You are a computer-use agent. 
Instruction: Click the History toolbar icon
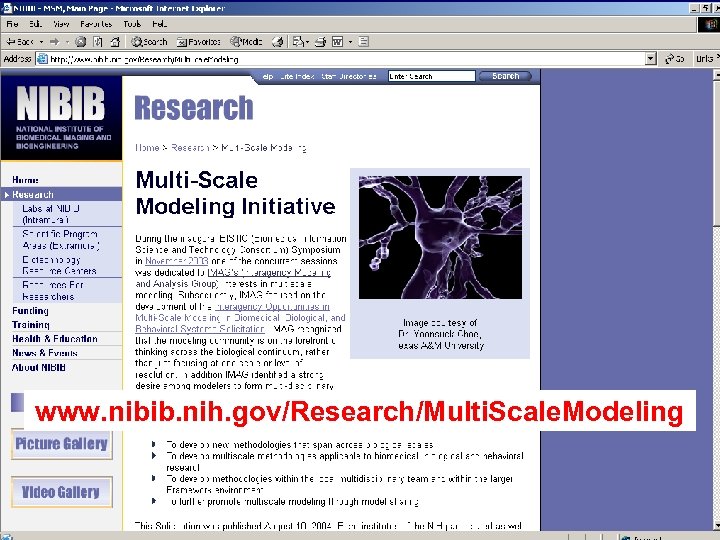[277, 42]
